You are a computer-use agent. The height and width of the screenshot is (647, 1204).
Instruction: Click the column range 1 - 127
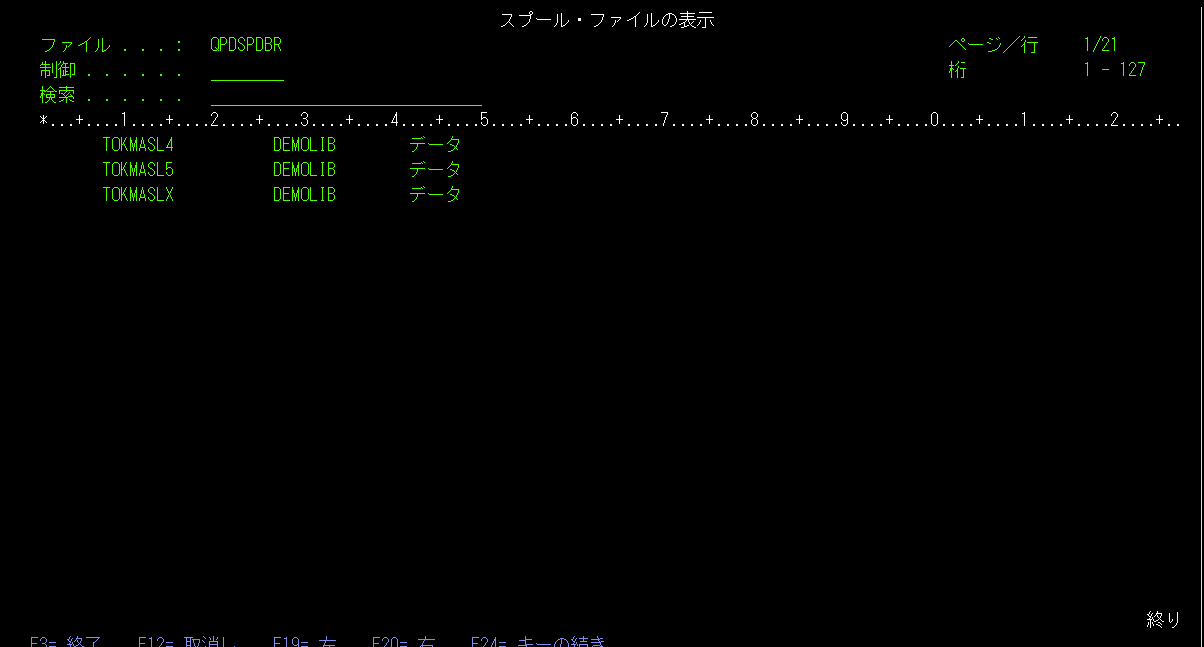(x=1114, y=71)
